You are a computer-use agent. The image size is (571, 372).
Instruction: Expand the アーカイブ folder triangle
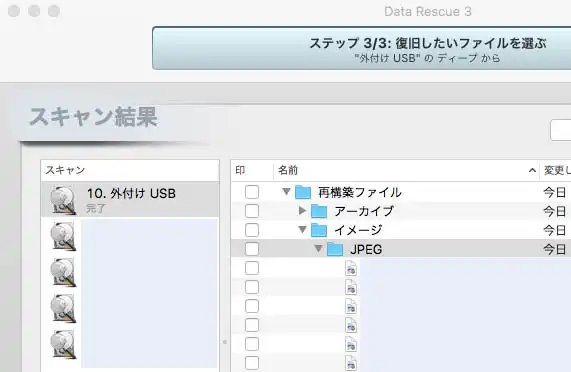302,210
